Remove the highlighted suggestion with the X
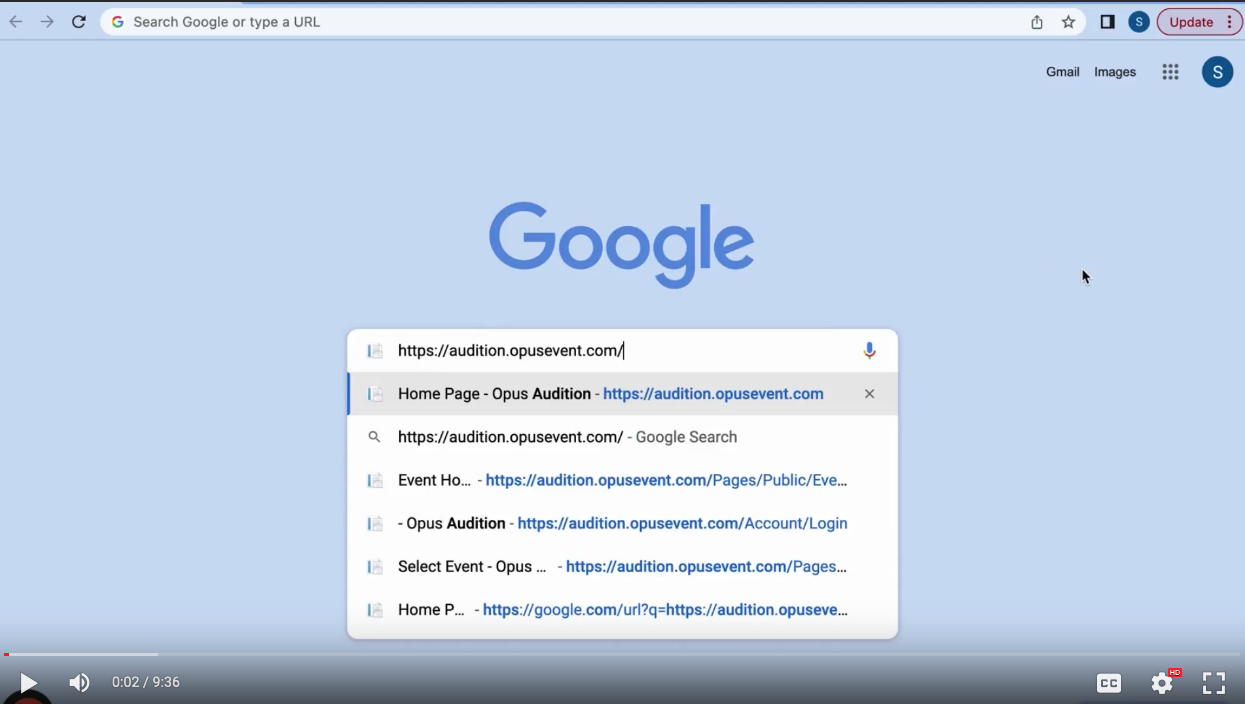This screenshot has height=704, width=1245. 869,394
